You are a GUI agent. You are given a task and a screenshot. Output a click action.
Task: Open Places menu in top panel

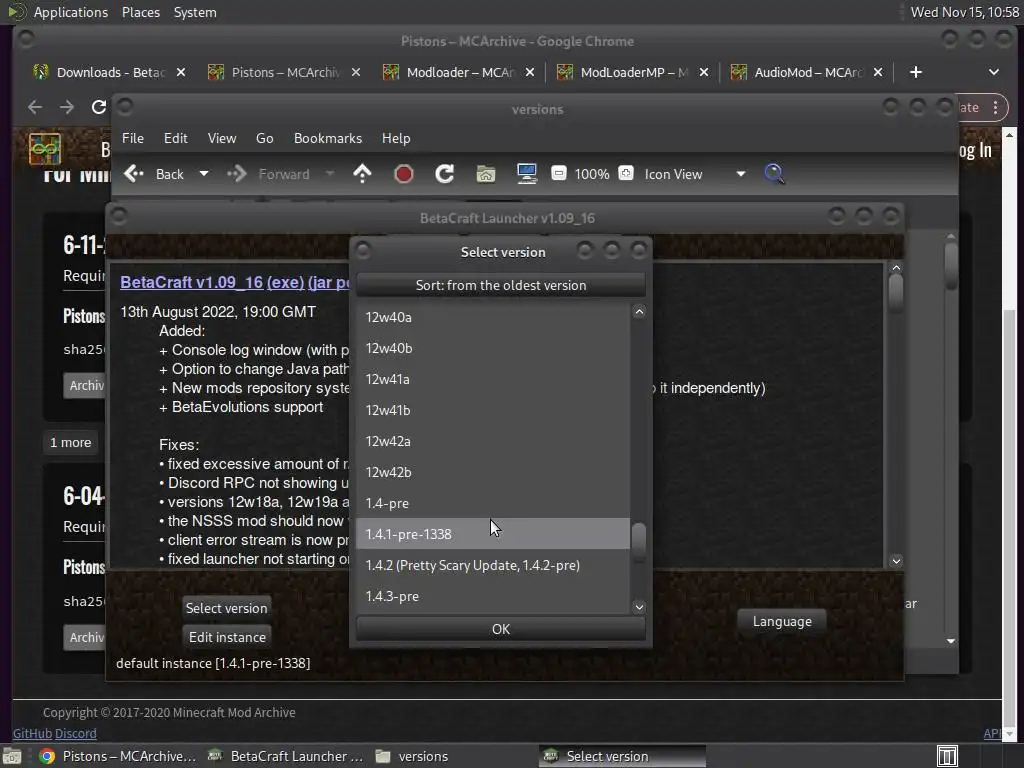141,12
